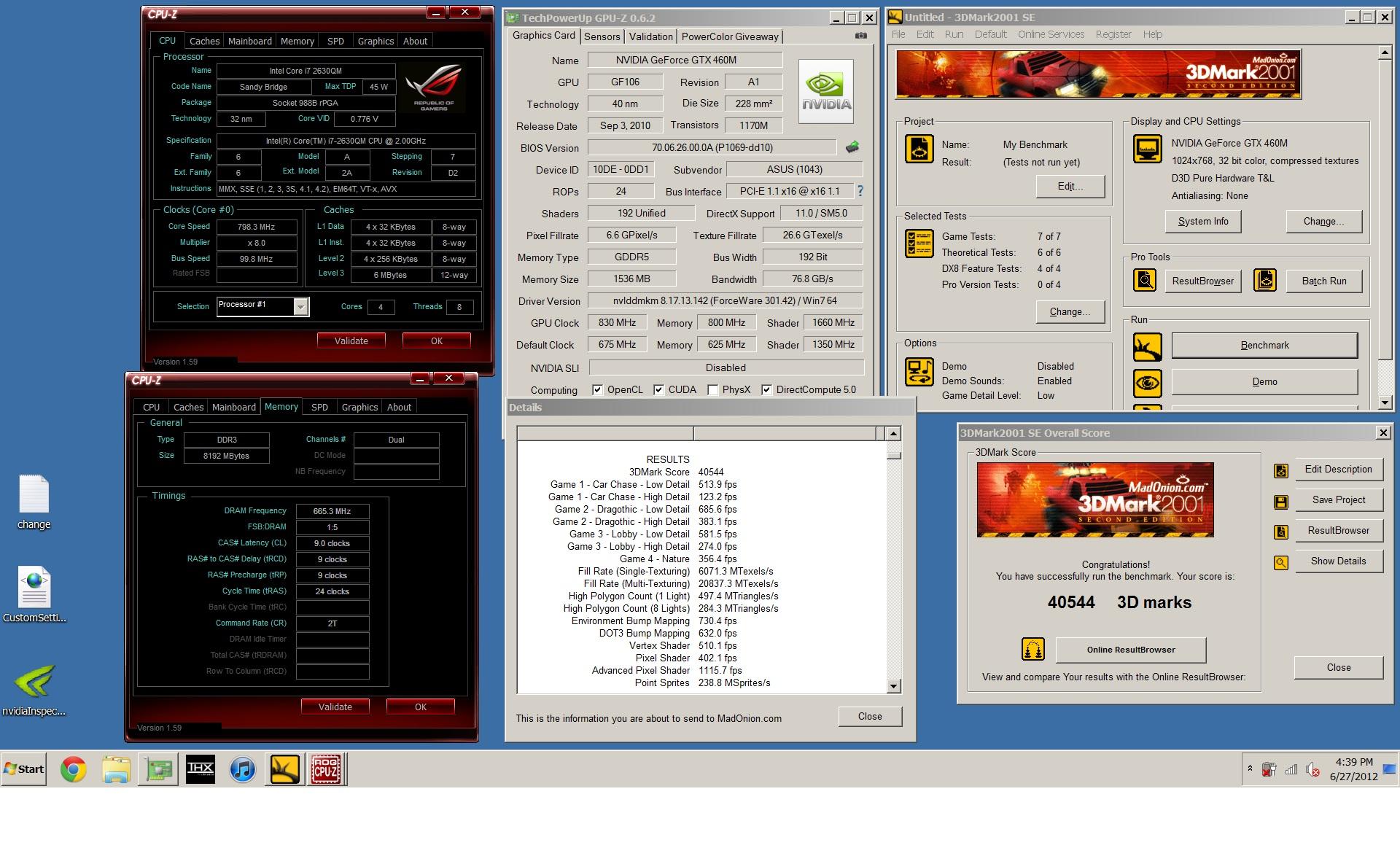Open the Register menu in 3DMark2001

(1113, 34)
